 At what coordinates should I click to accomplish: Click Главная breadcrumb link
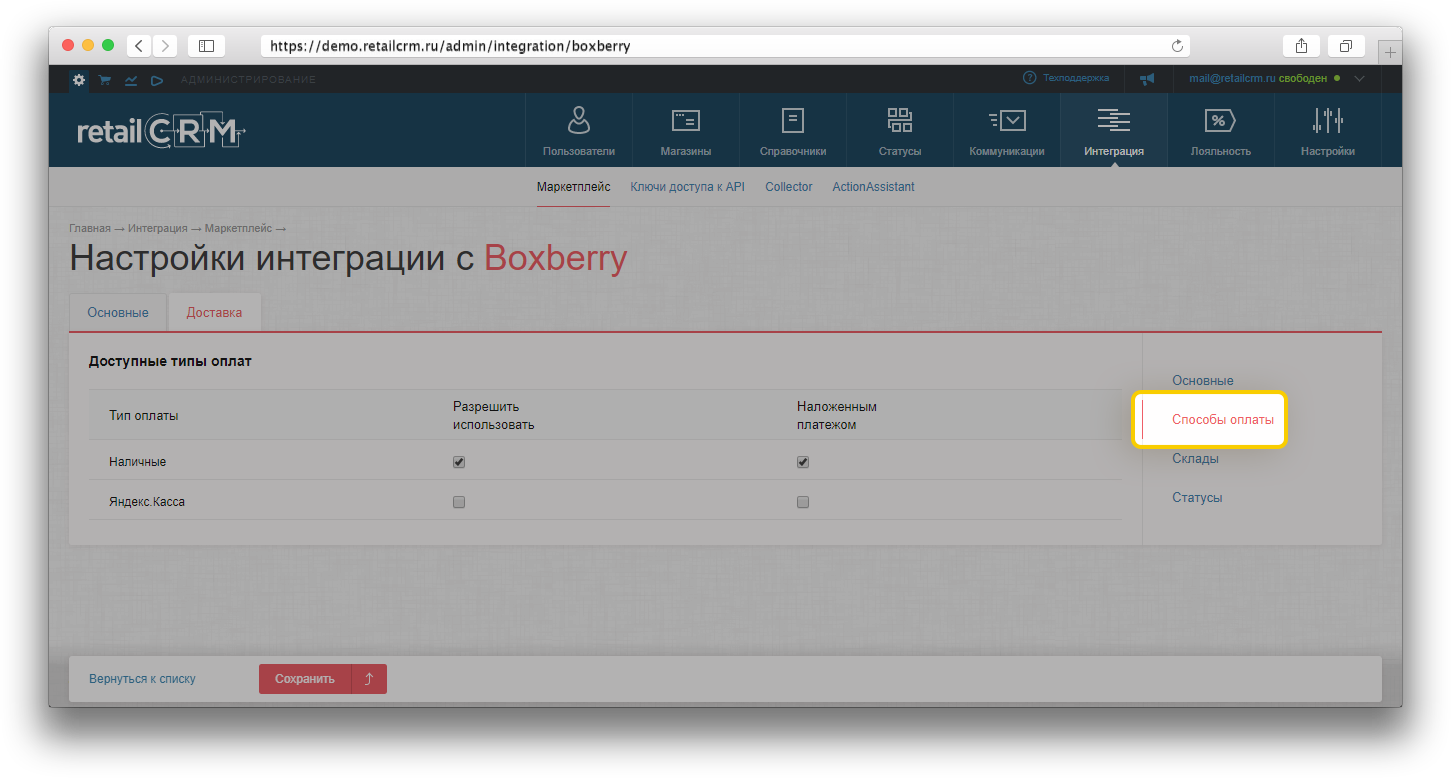pos(90,229)
